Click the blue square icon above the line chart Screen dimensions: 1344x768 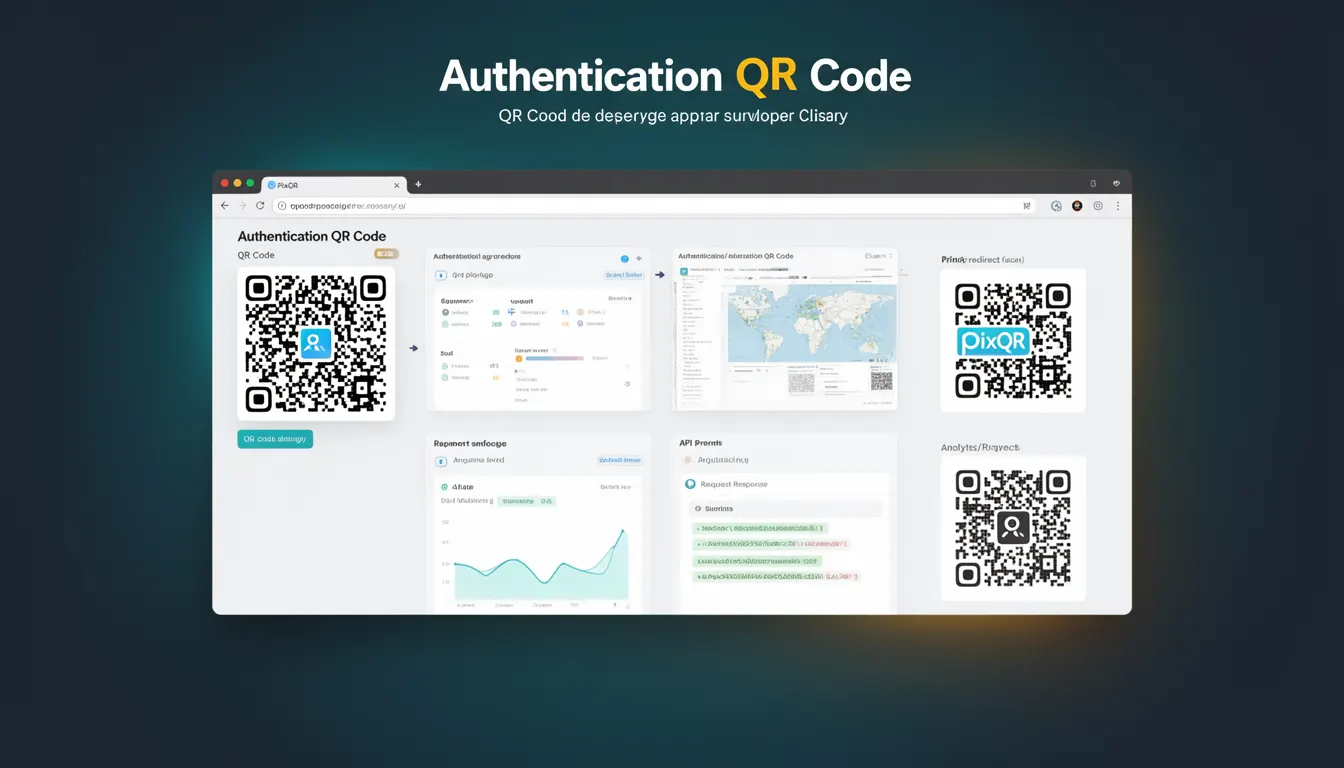click(441, 461)
